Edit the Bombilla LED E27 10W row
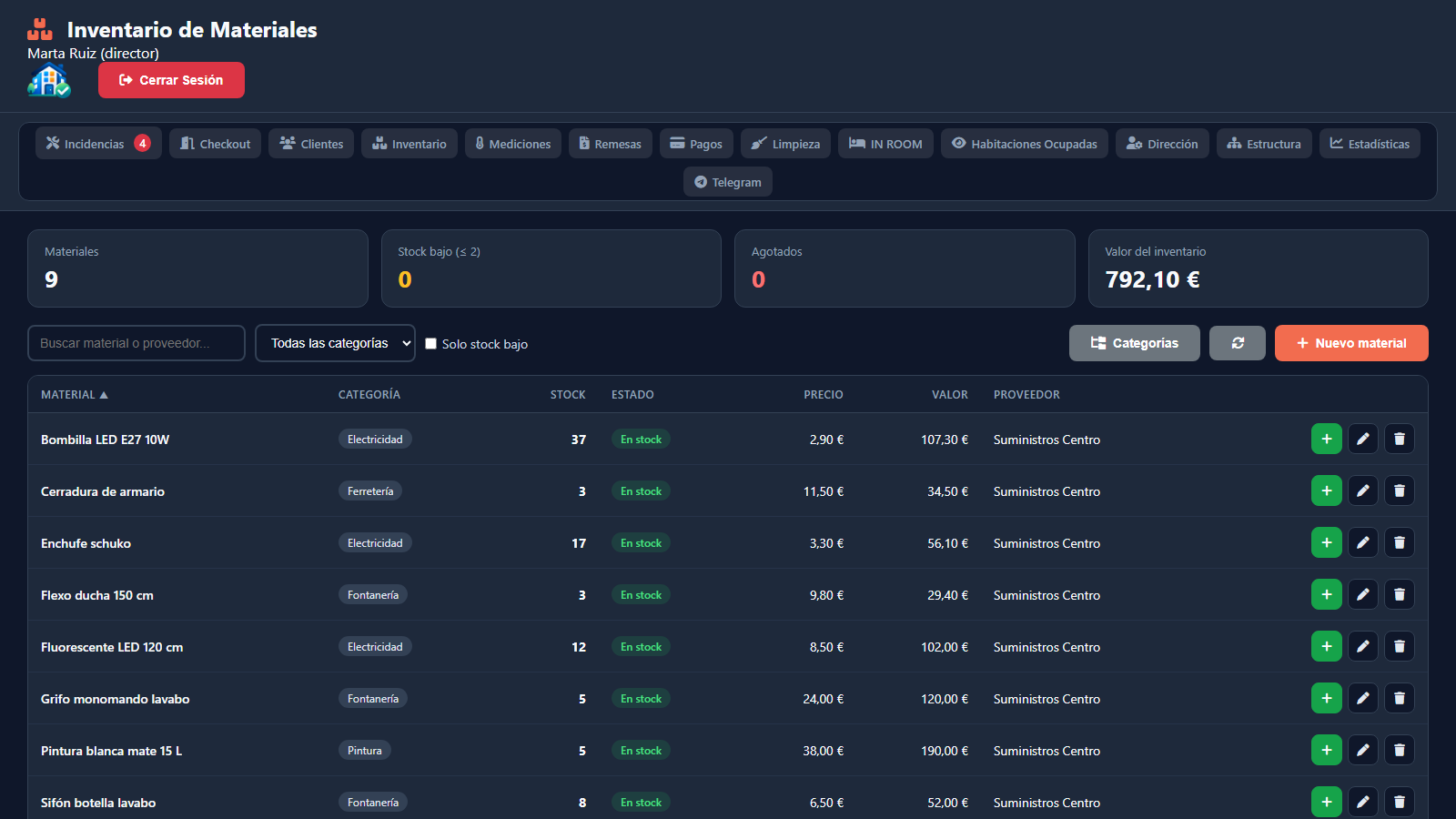 click(x=1362, y=439)
